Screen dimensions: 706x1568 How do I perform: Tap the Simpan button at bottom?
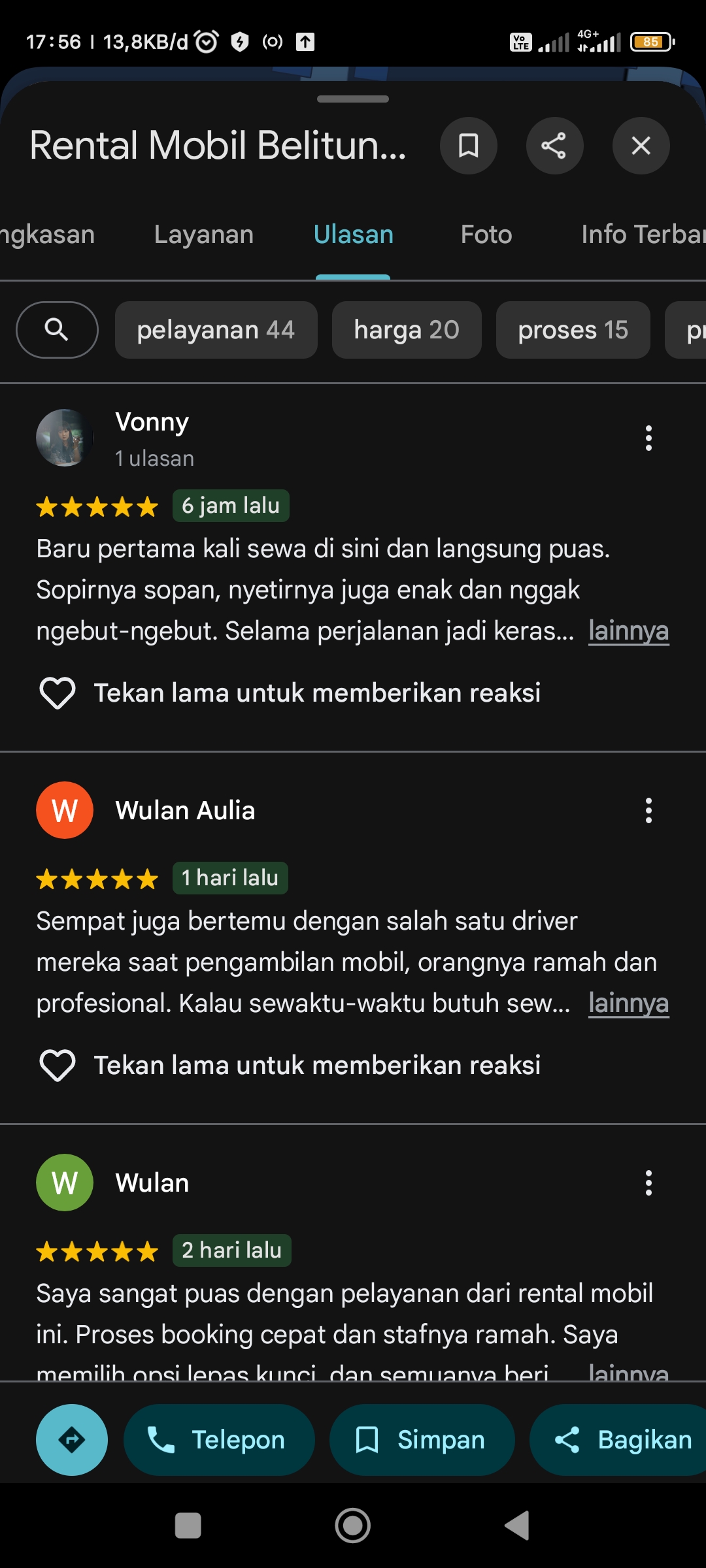tap(422, 1440)
